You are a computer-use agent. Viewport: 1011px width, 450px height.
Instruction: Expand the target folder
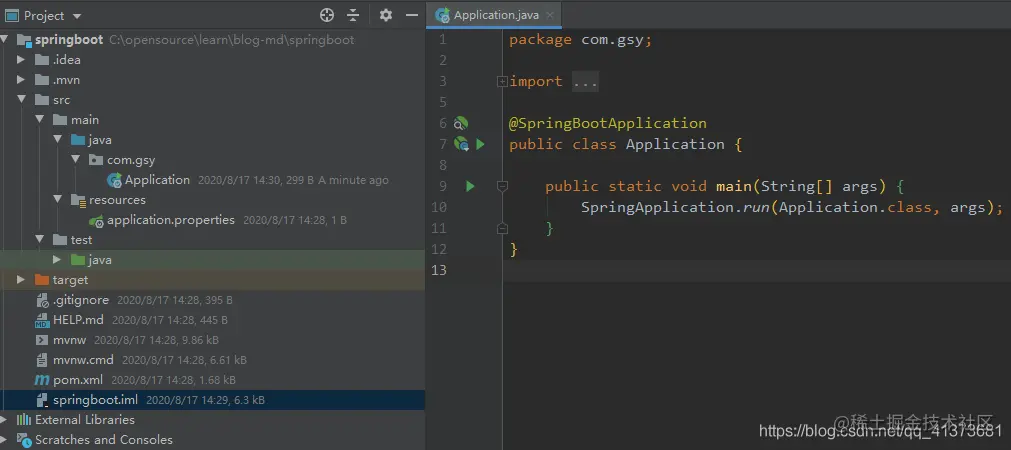21,280
